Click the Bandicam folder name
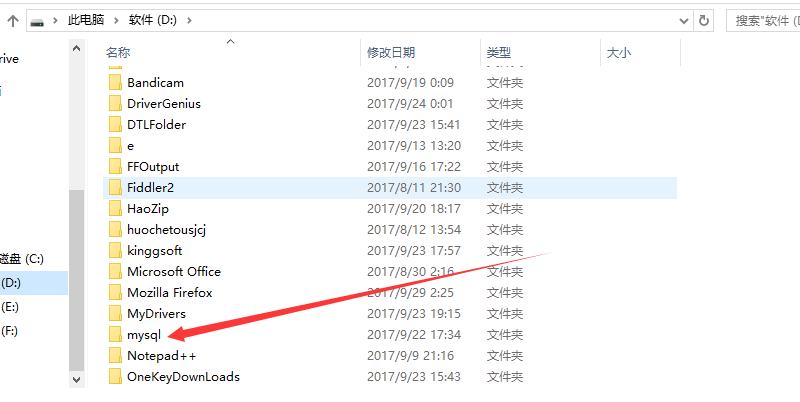The image size is (800, 402). (x=156, y=83)
